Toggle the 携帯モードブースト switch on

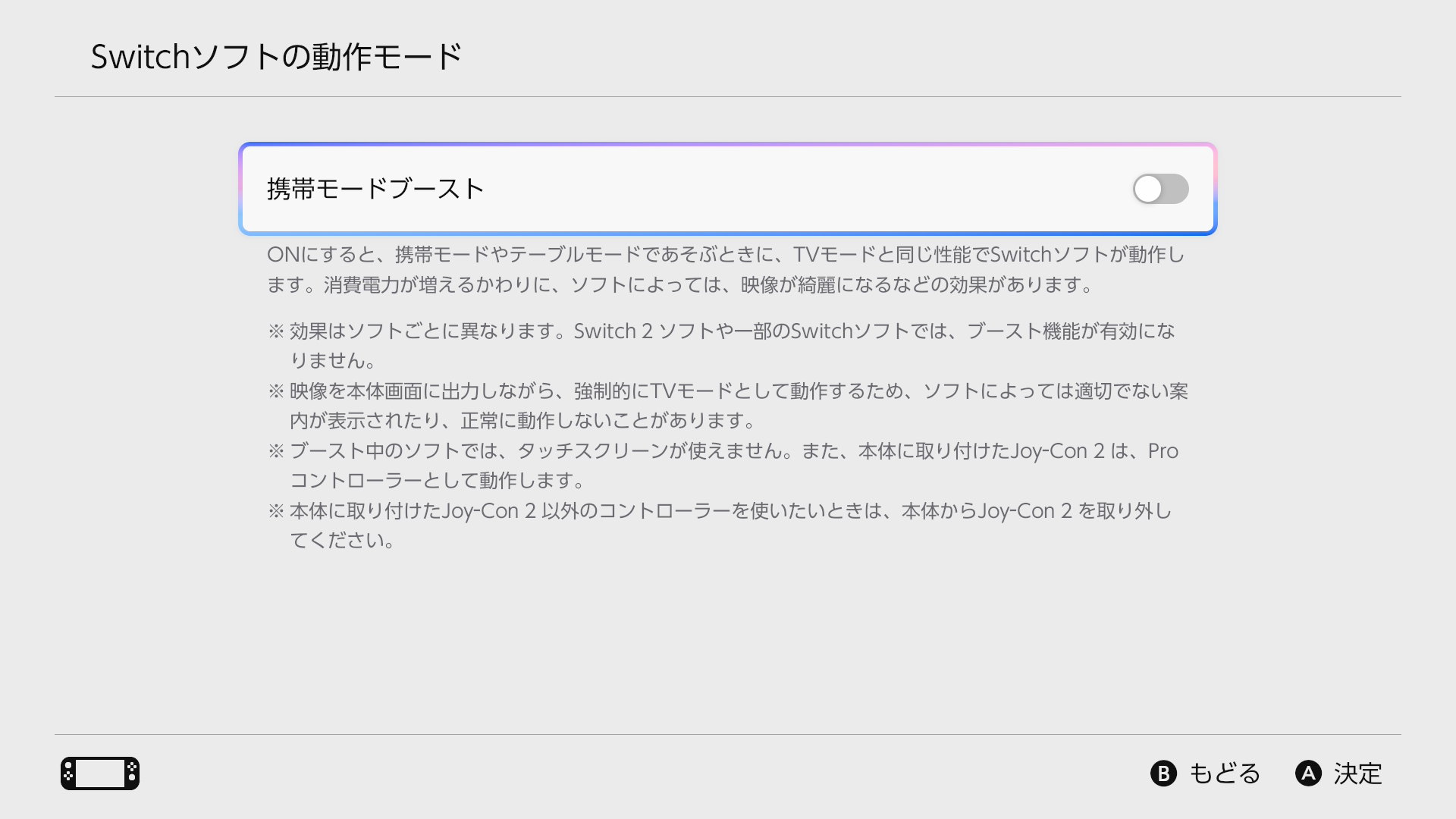click(1160, 189)
